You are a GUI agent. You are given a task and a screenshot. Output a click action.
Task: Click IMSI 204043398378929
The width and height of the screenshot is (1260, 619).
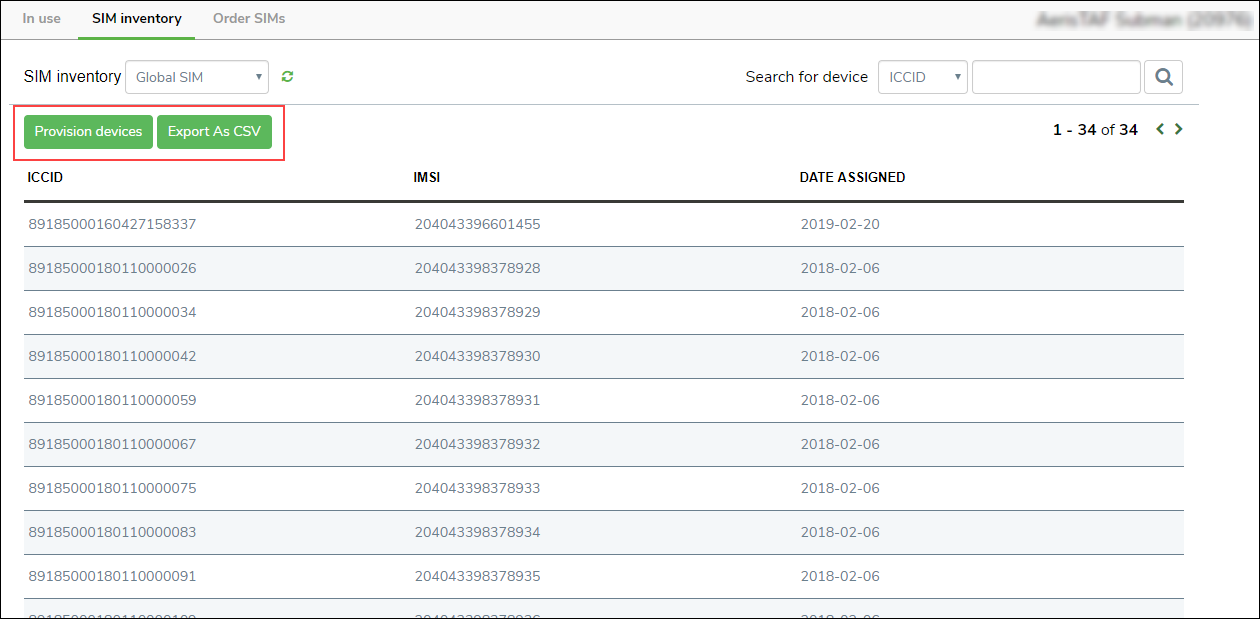pyautogui.click(x=478, y=313)
